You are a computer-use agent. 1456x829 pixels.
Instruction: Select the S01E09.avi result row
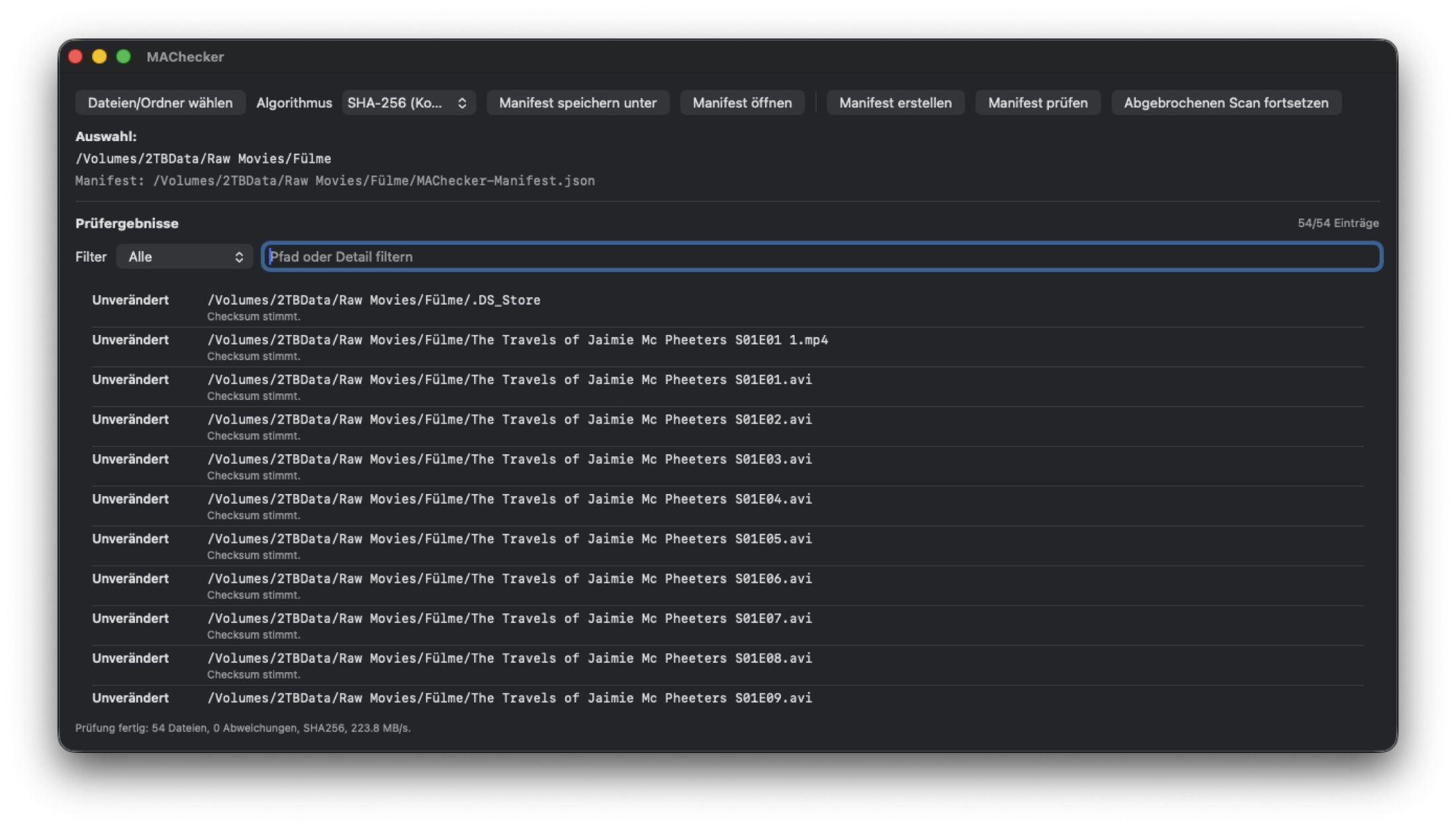pyautogui.click(x=727, y=698)
